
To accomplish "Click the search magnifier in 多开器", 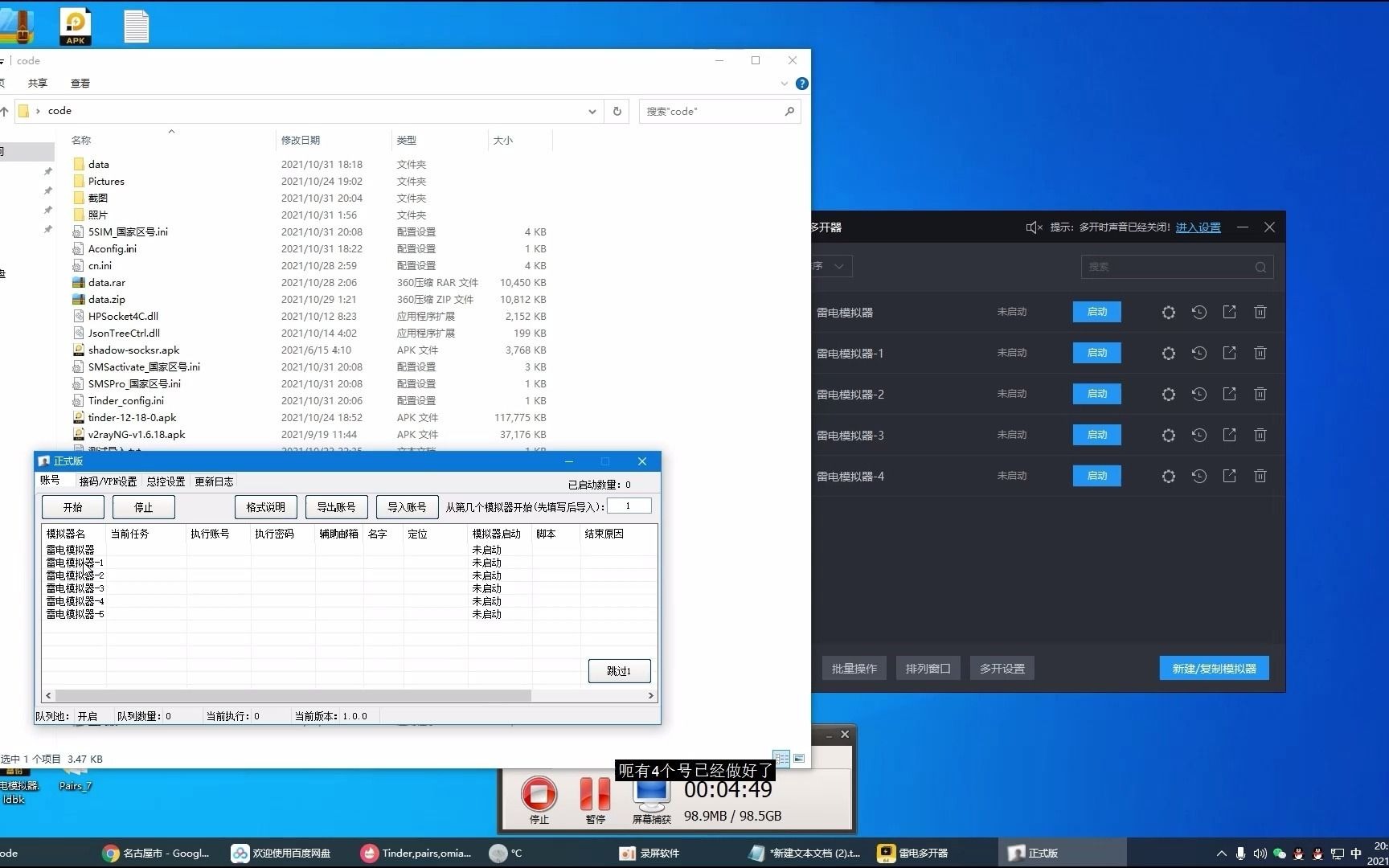I will (1260, 267).
